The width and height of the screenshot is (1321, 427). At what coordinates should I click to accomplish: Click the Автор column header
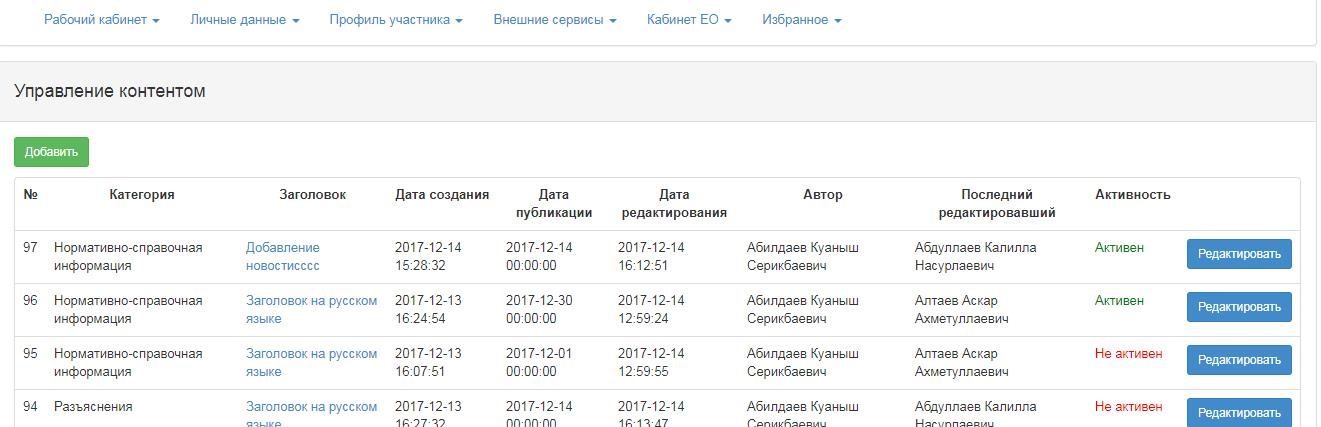822,195
